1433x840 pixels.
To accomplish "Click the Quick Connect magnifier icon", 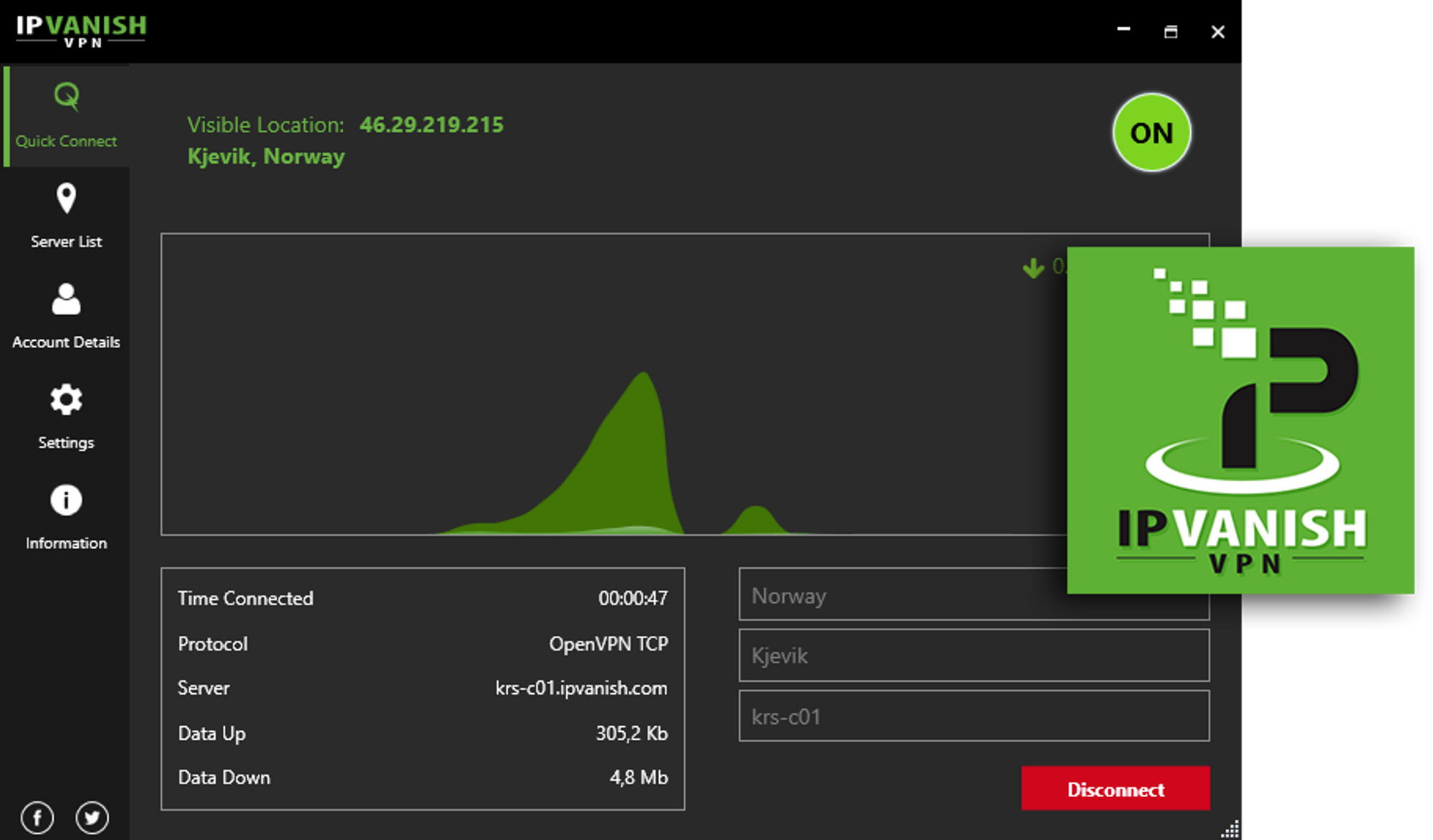I will [x=67, y=96].
